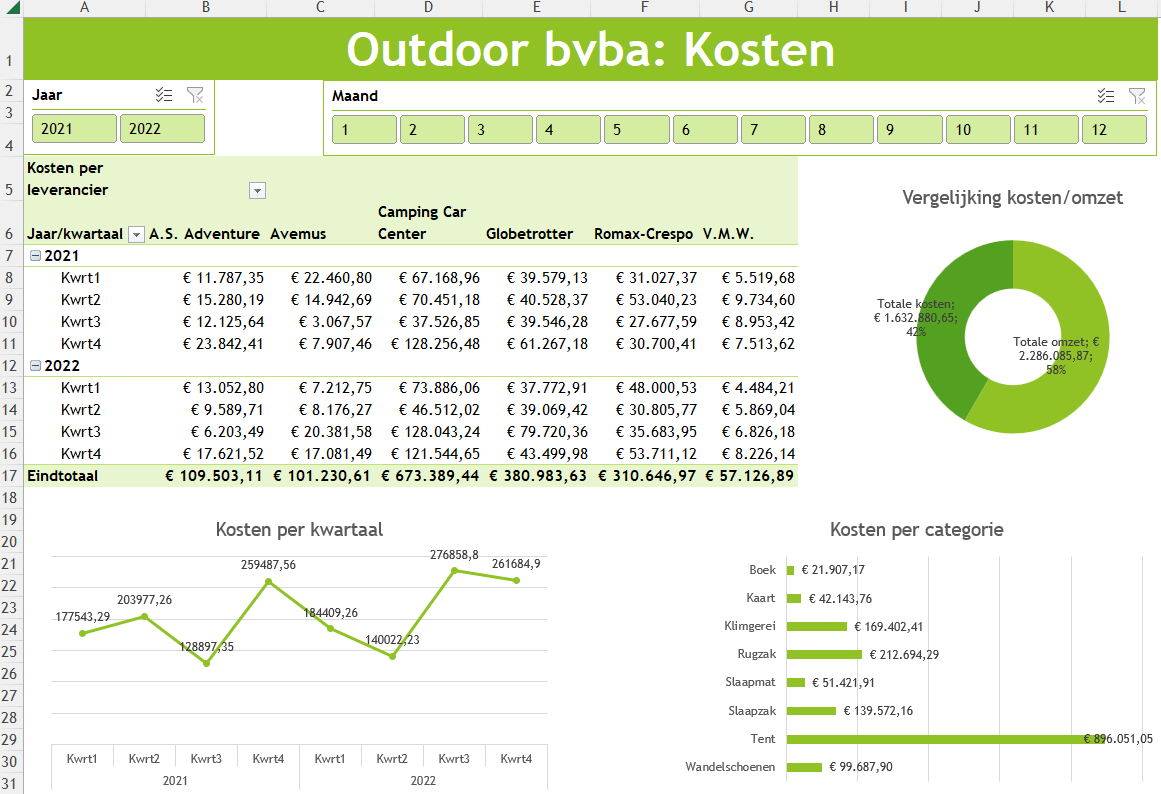Clear the filter on the Maand slicer
The image size is (1161, 794).
[1137, 96]
